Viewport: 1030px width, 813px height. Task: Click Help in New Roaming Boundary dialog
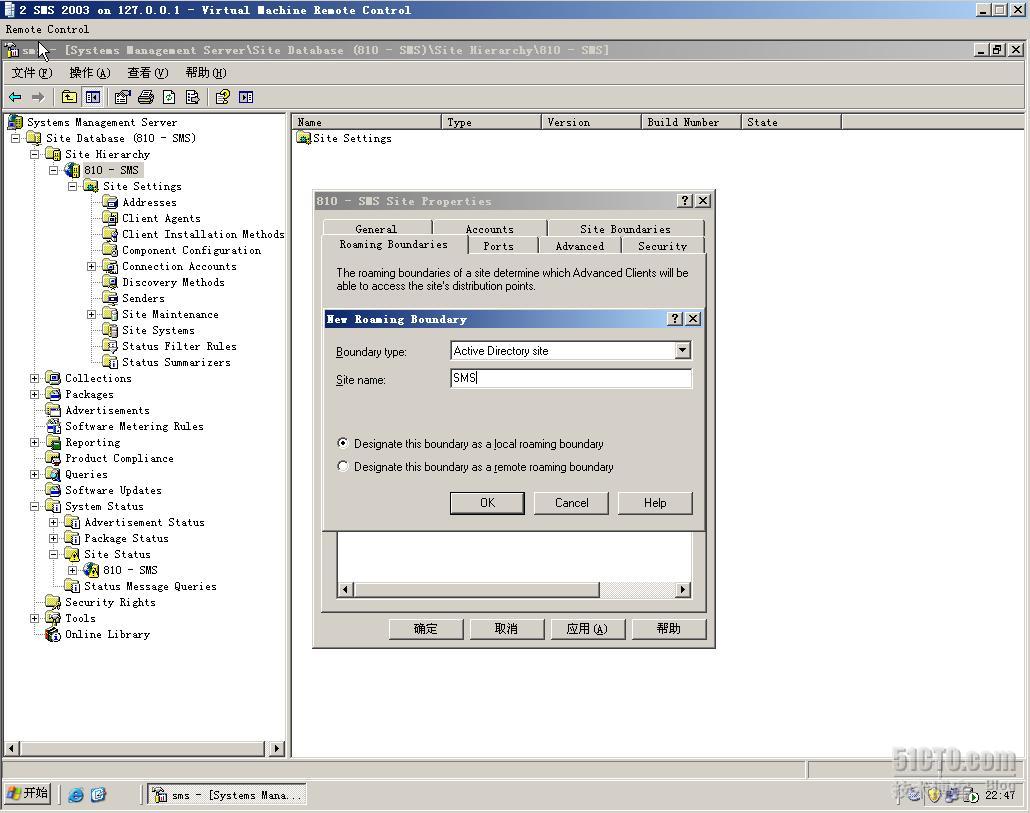click(655, 503)
